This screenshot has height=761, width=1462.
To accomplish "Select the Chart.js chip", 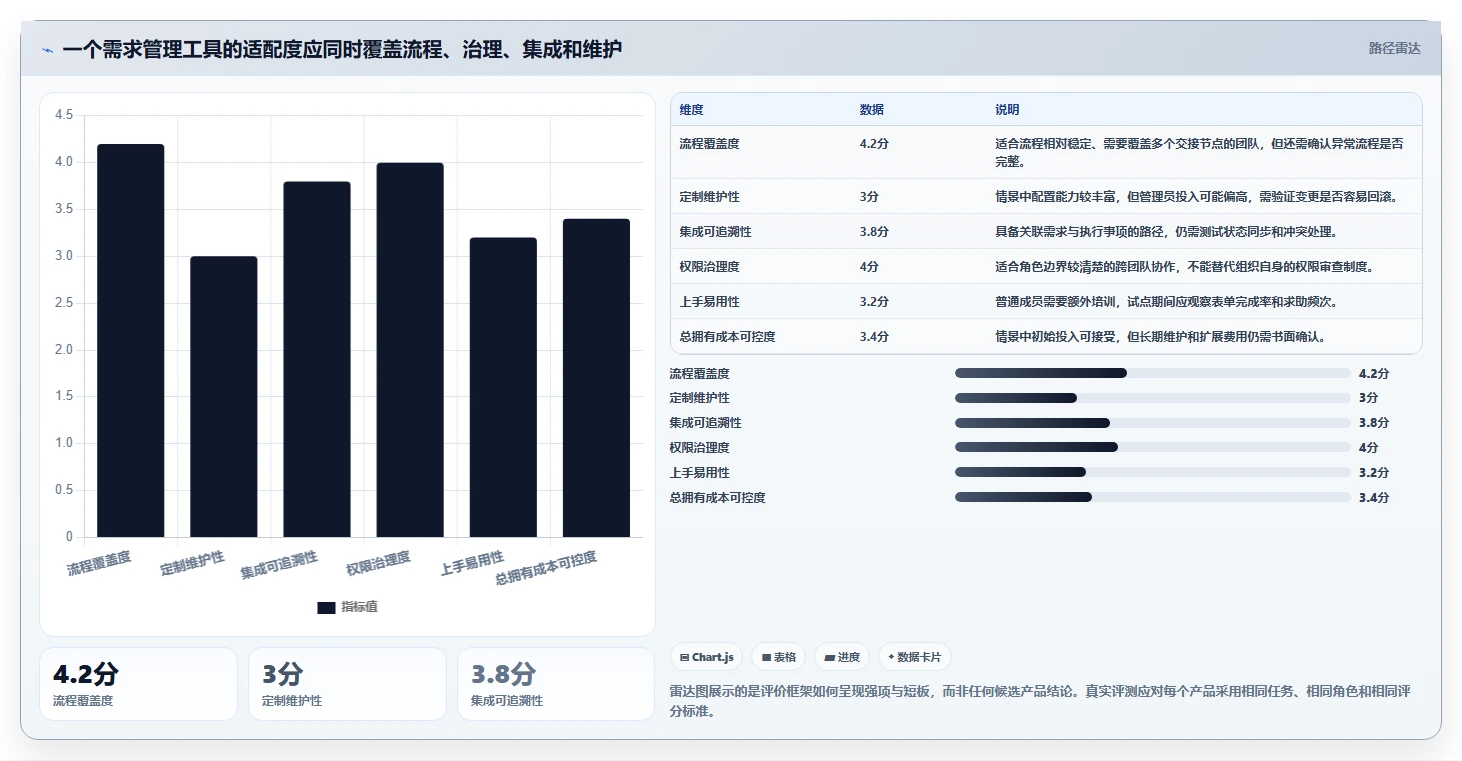I will (x=707, y=657).
